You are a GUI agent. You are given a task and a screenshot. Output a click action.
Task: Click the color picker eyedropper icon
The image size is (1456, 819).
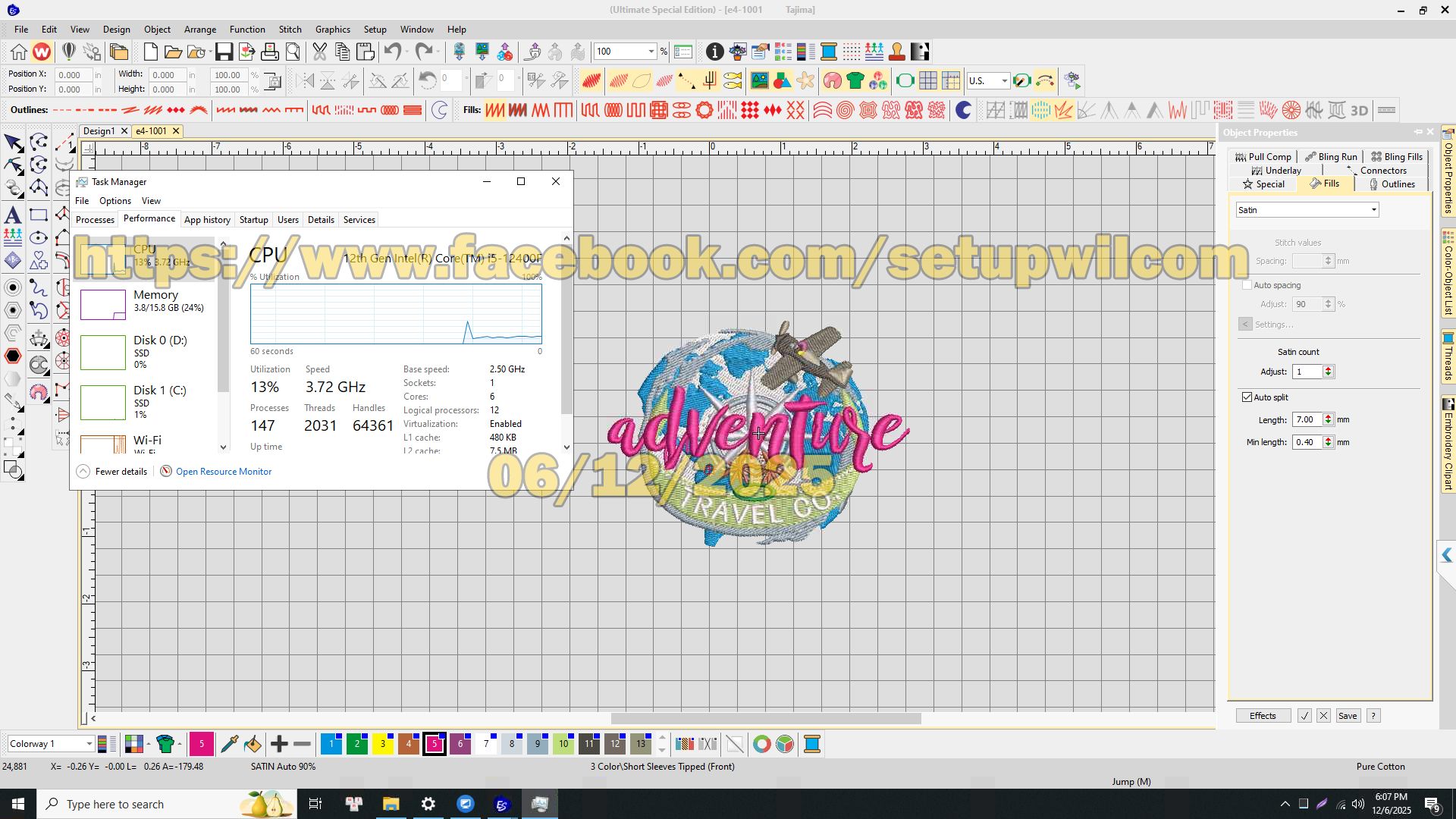(229, 744)
